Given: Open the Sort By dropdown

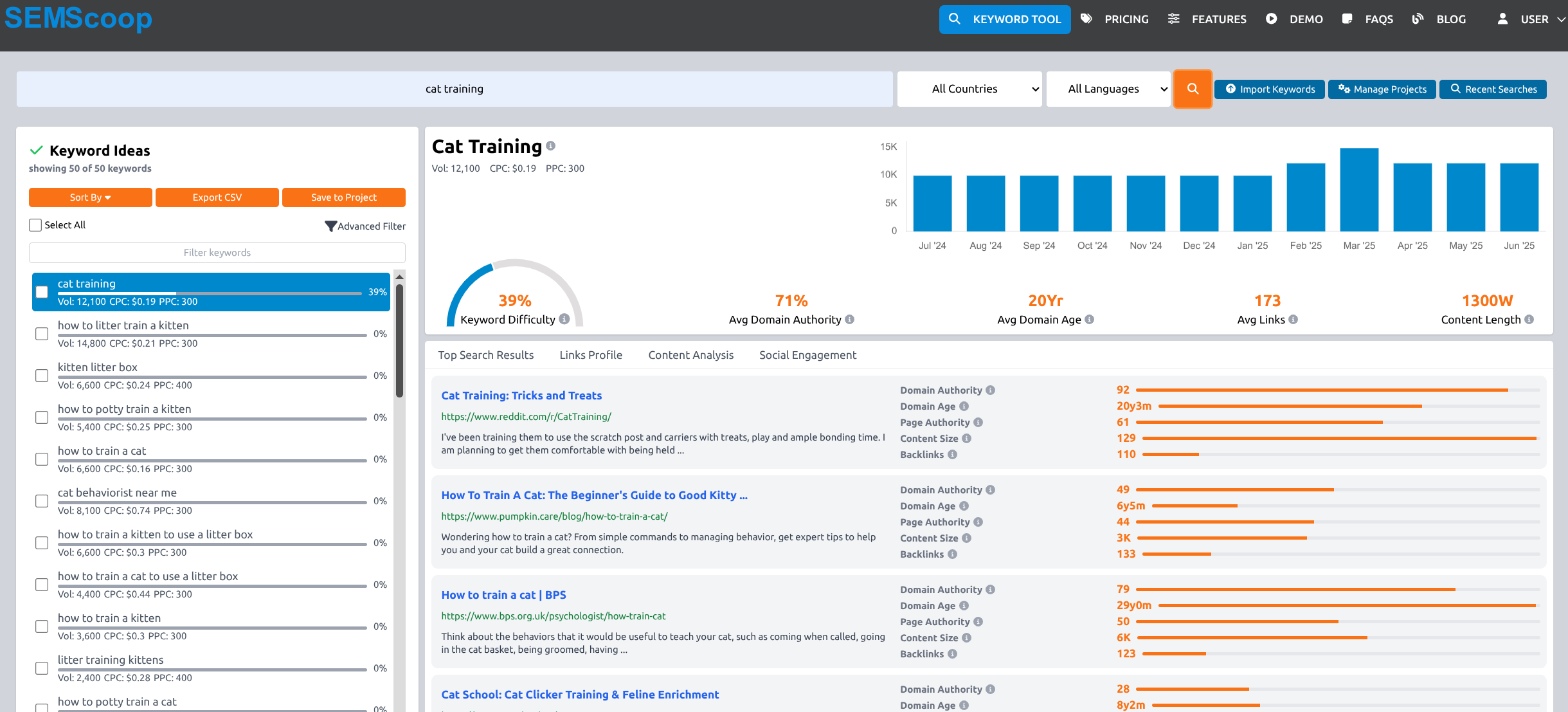Looking at the screenshot, I should point(90,197).
